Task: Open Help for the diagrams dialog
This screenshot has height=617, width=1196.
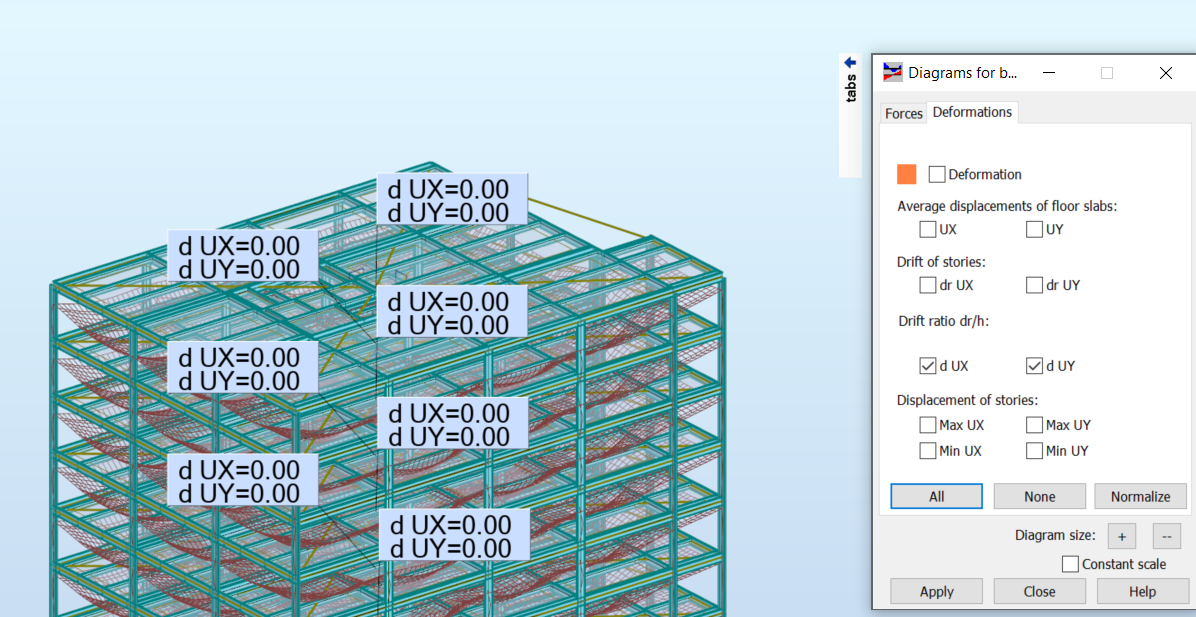Action: coord(1142,590)
